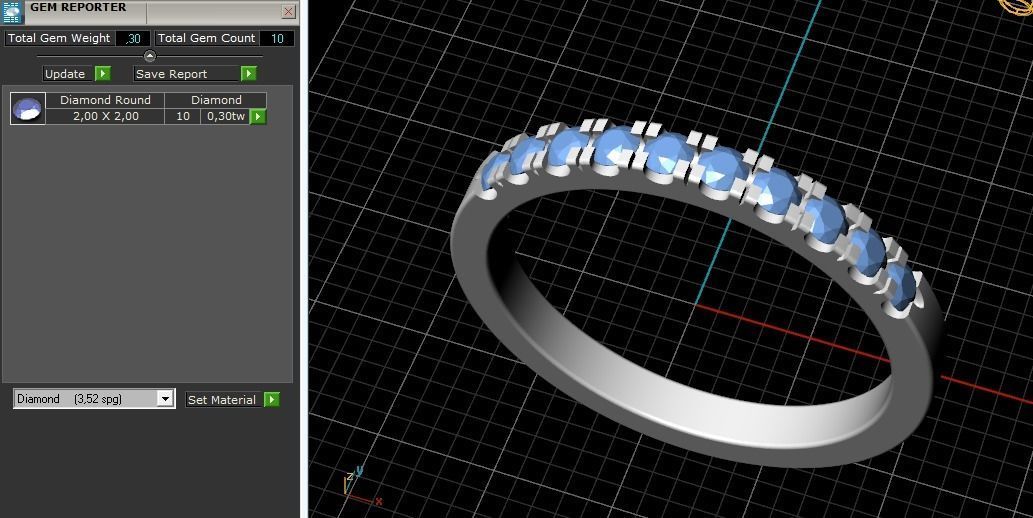Collapse the panel with the round arrow handle

coord(150,57)
